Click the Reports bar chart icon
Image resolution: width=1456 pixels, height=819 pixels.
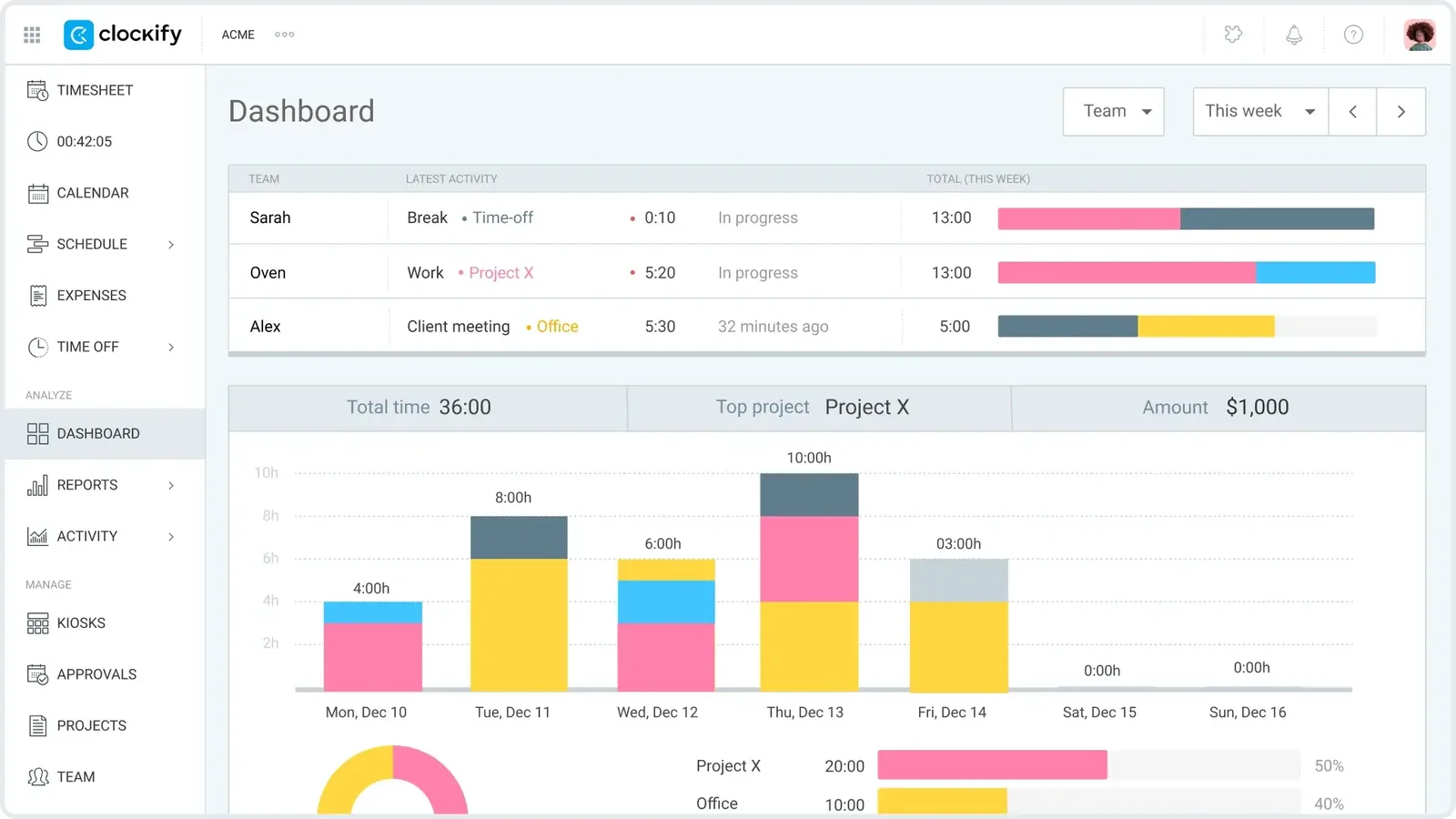click(x=37, y=485)
